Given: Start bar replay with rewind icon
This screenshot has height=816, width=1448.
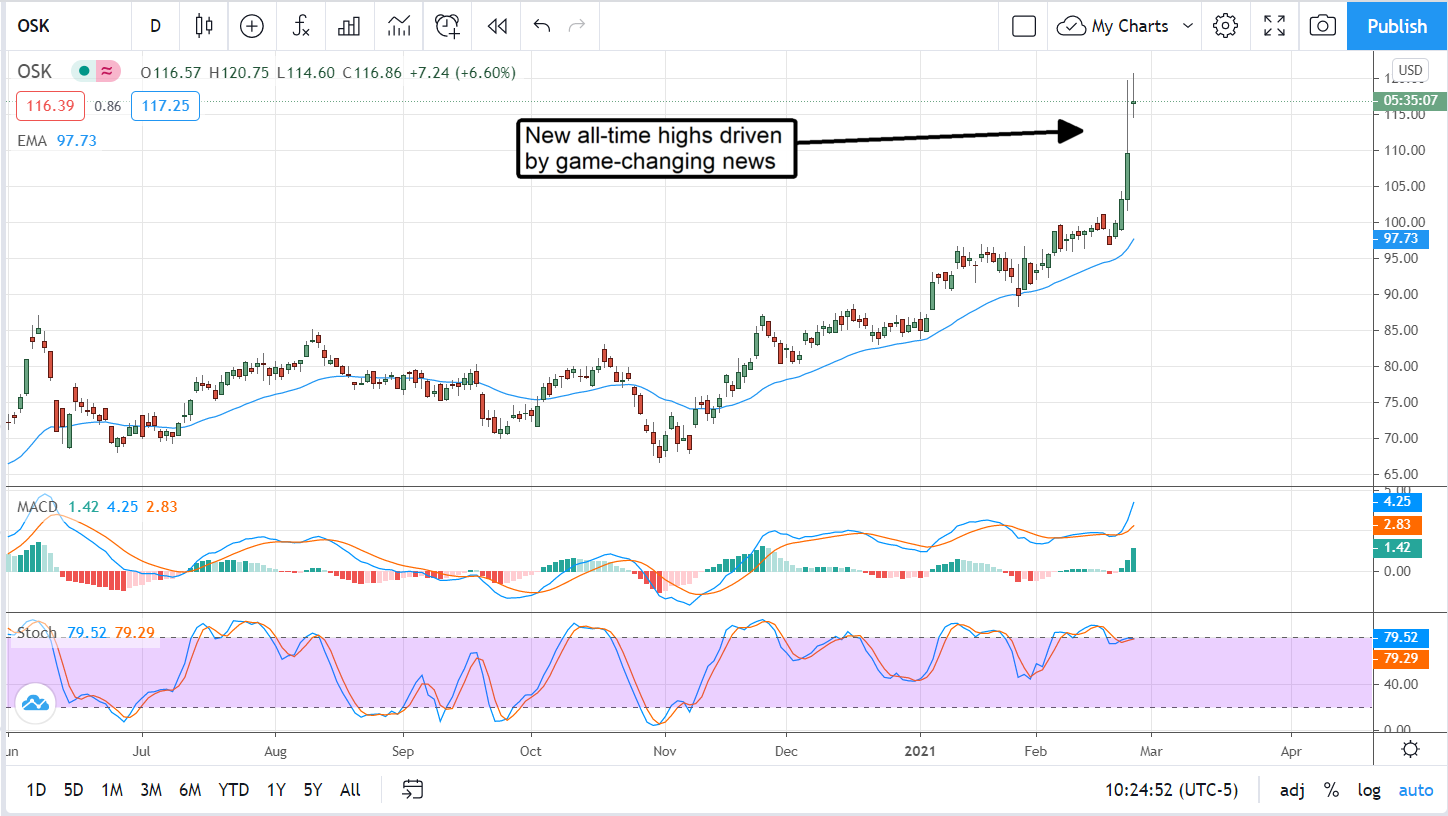Looking at the screenshot, I should pyautogui.click(x=497, y=26).
